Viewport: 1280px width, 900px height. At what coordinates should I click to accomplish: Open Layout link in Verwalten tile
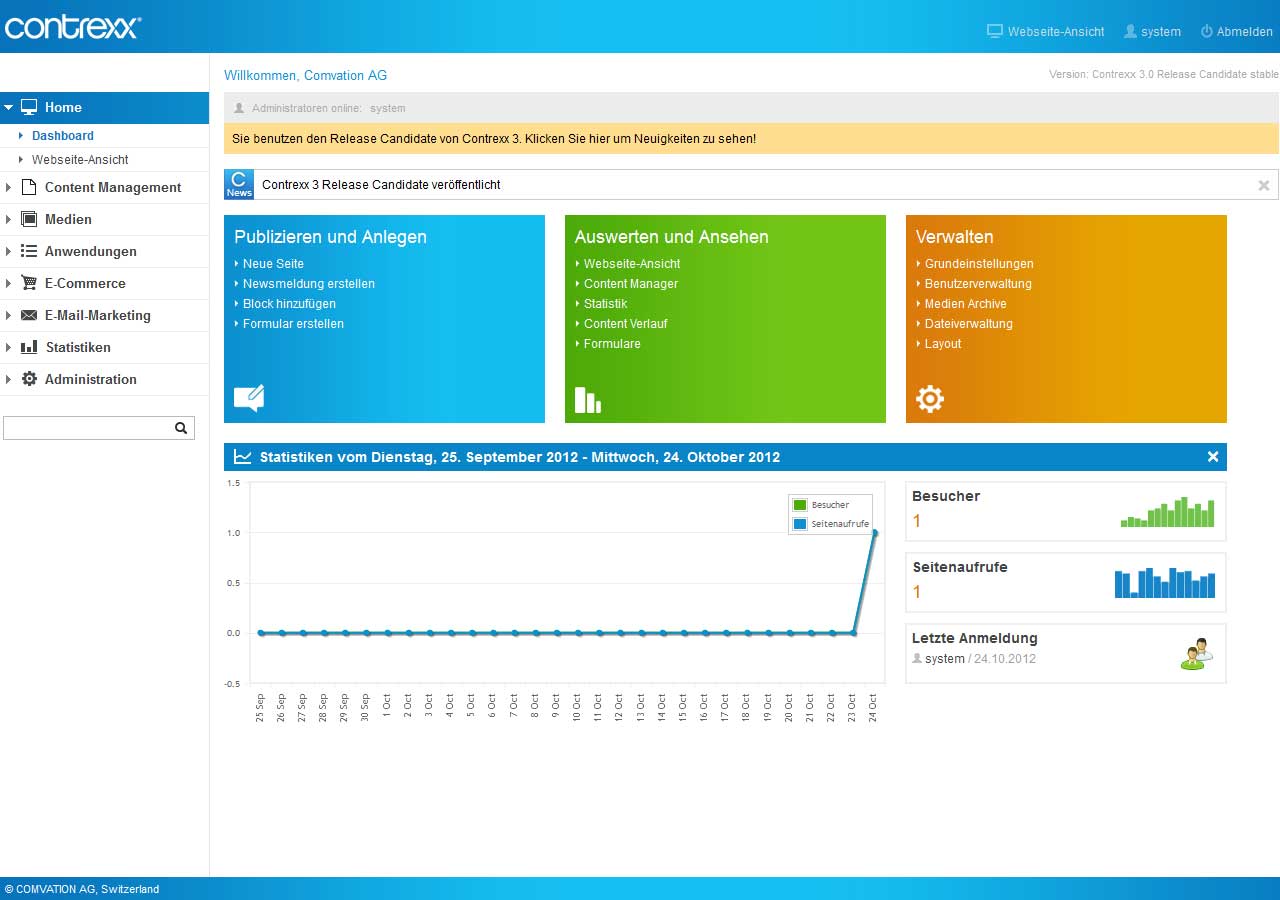tap(943, 344)
